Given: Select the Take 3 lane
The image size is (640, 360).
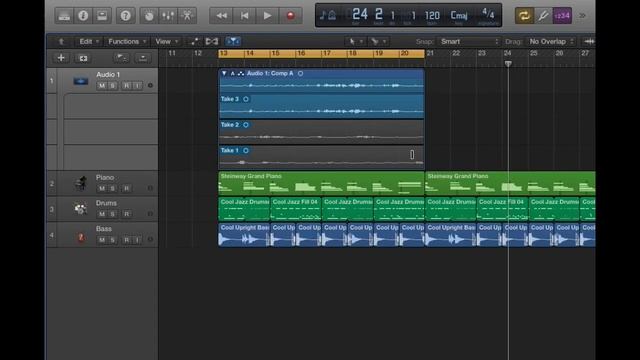Looking at the screenshot, I should point(321,106).
